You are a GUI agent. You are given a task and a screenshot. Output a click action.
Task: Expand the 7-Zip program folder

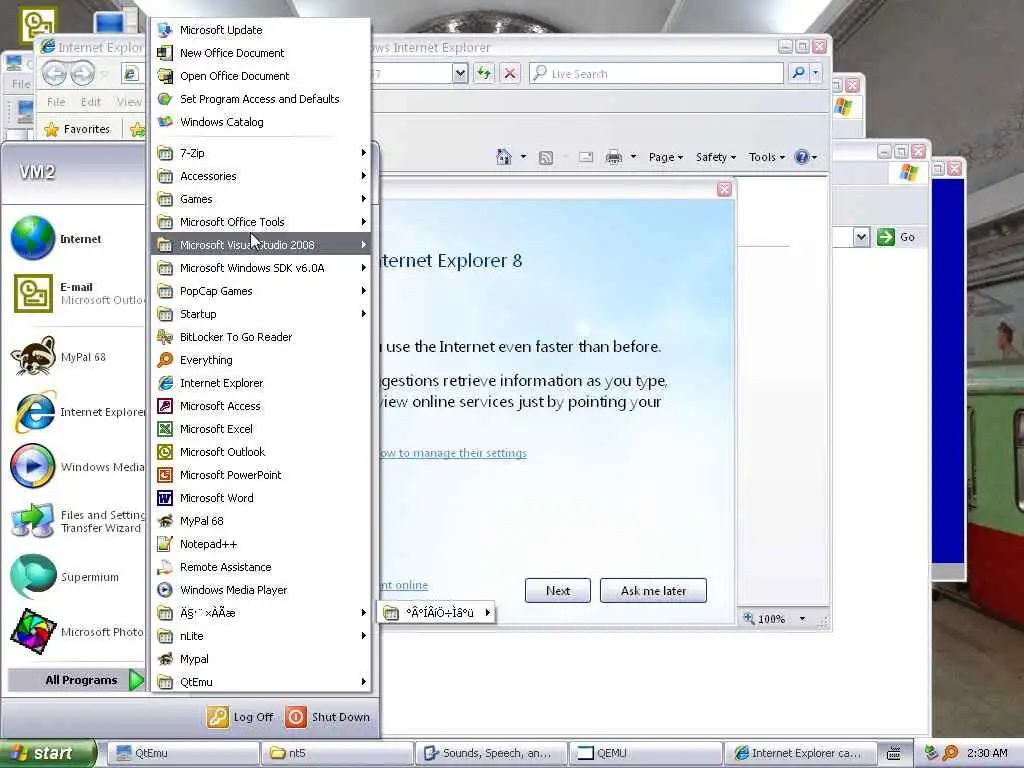pos(261,153)
